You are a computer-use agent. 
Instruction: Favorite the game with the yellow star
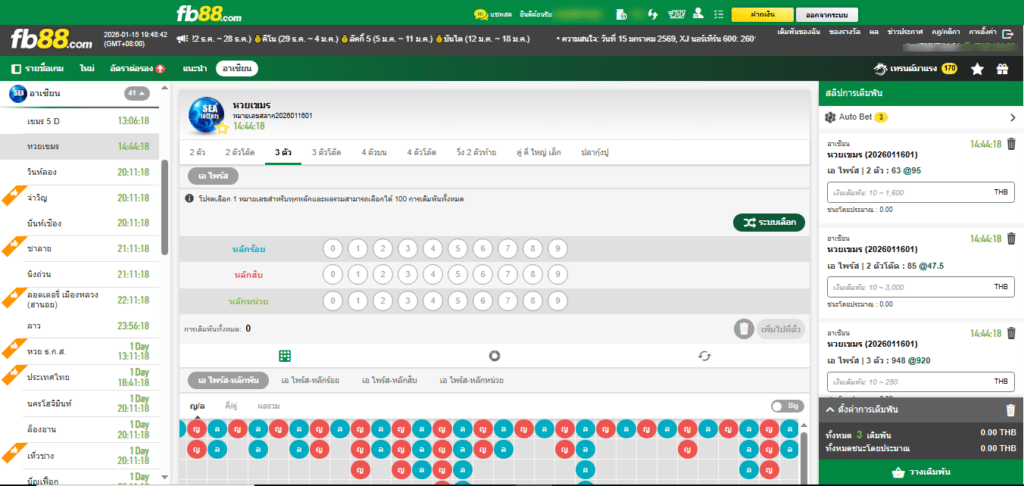222,128
